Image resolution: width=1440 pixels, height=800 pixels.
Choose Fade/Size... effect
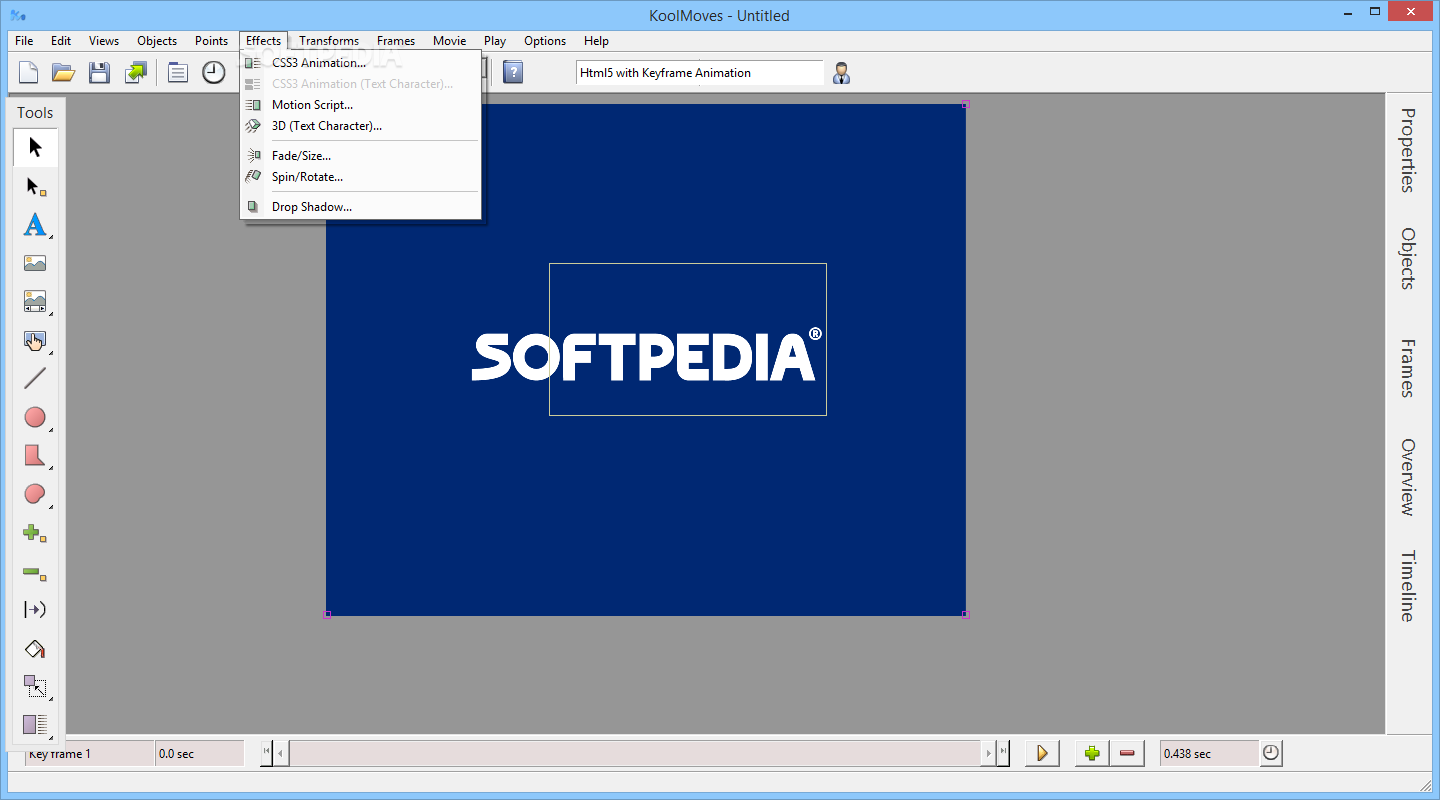(x=361, y=156)
